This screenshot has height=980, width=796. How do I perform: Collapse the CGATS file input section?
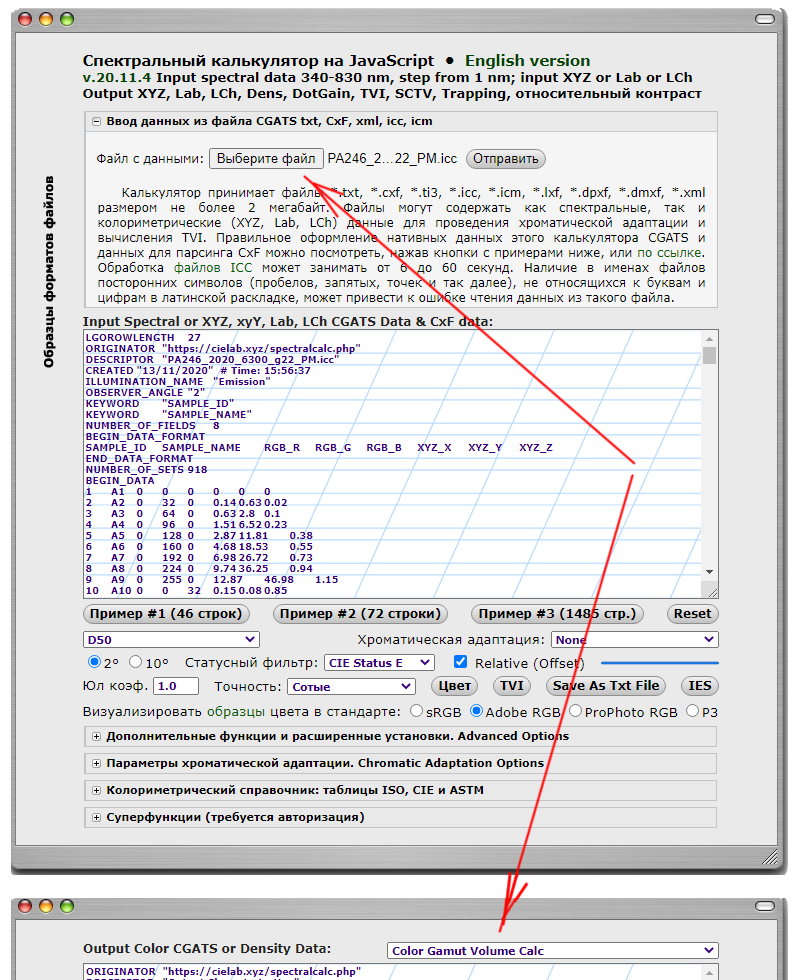[x=97, y=121]
